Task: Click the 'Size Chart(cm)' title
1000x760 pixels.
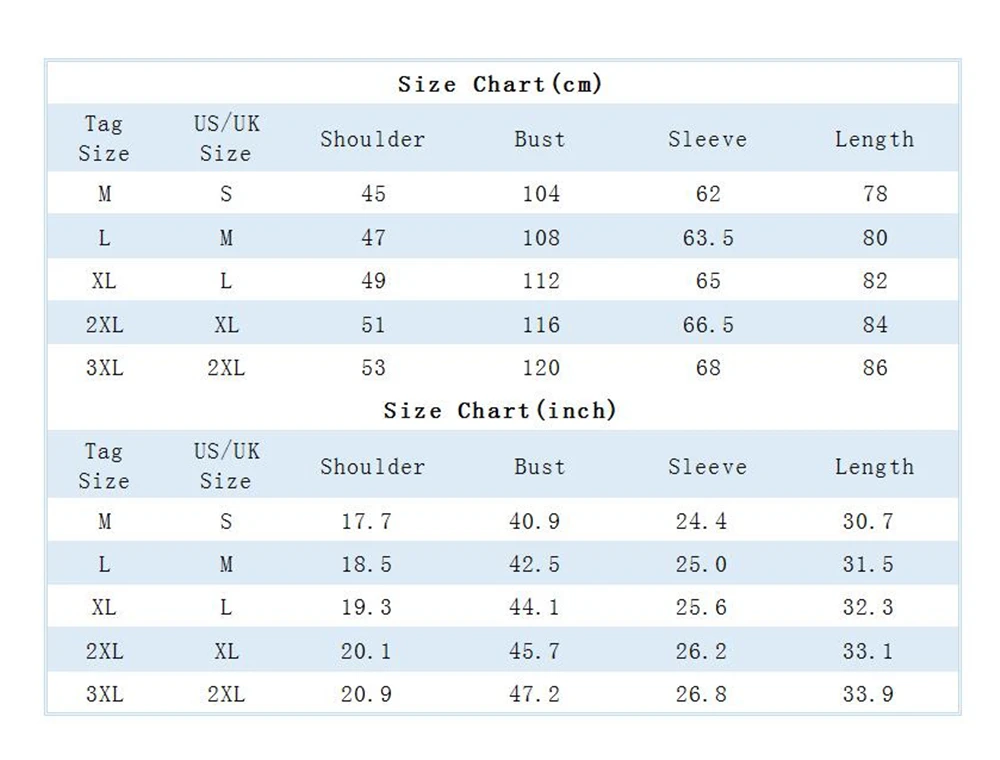Action: pyautogui.click(x=499, y=84)
